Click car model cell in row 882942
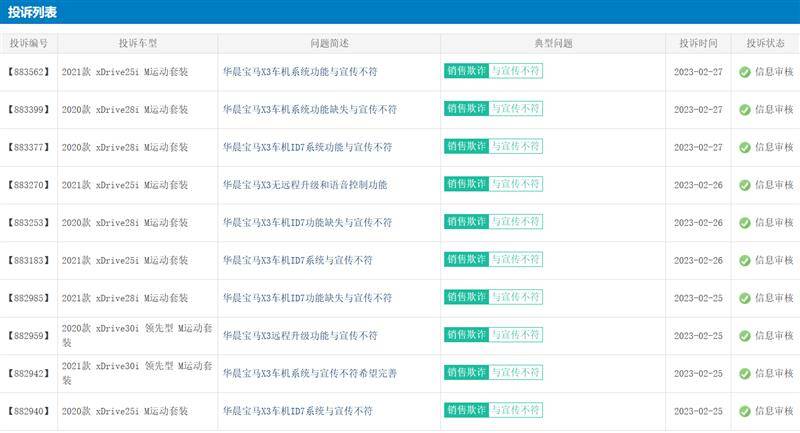This screenshot has width=800, height=433. pos(137,373)
